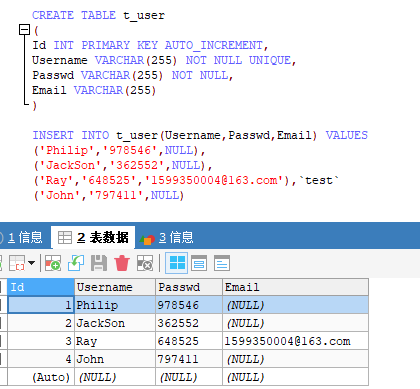This screenshot has width=420, height=389.
Task: Select email cell 1599350004@163.com
Action: [x=296, y=341]
